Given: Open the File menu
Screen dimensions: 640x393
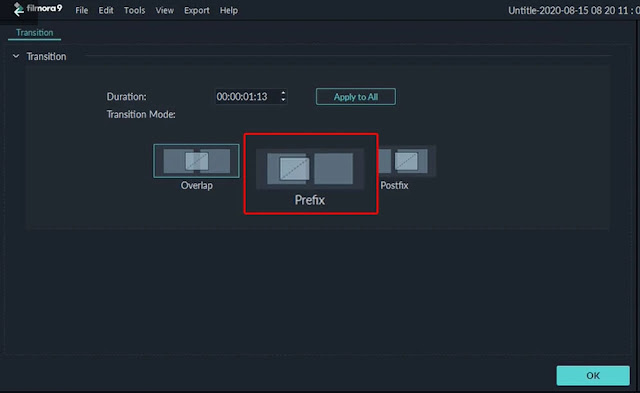Looking at the screenshot, I should [82, 11].
